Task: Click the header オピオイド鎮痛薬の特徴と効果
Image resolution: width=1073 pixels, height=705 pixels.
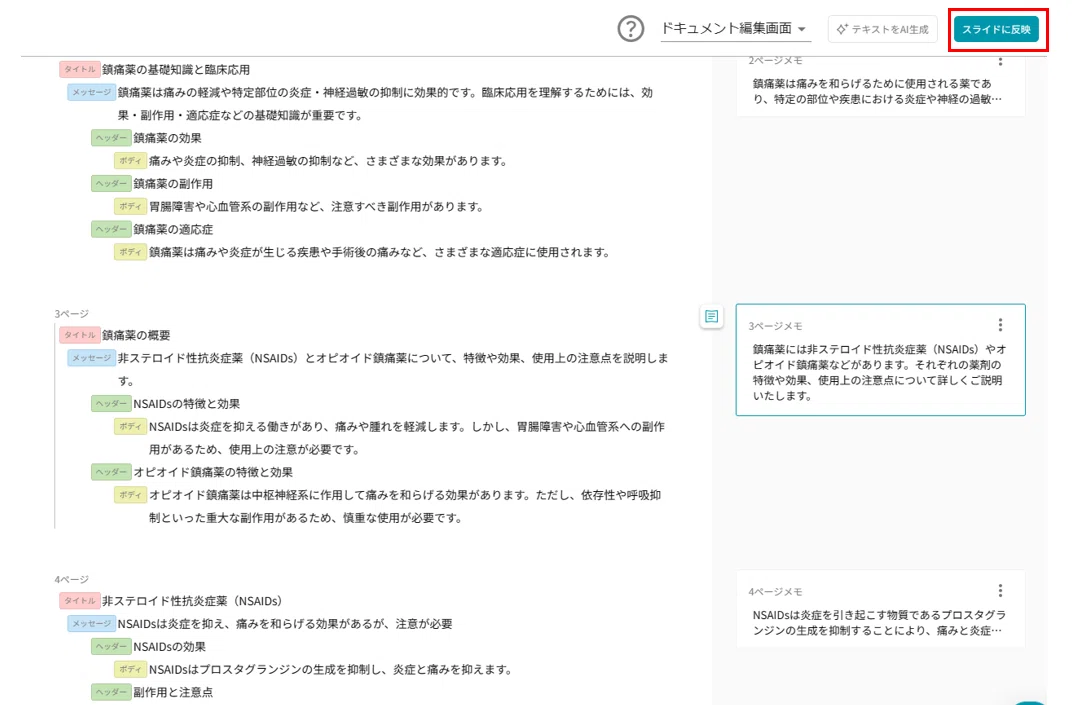Action: [x=213, y=472]
